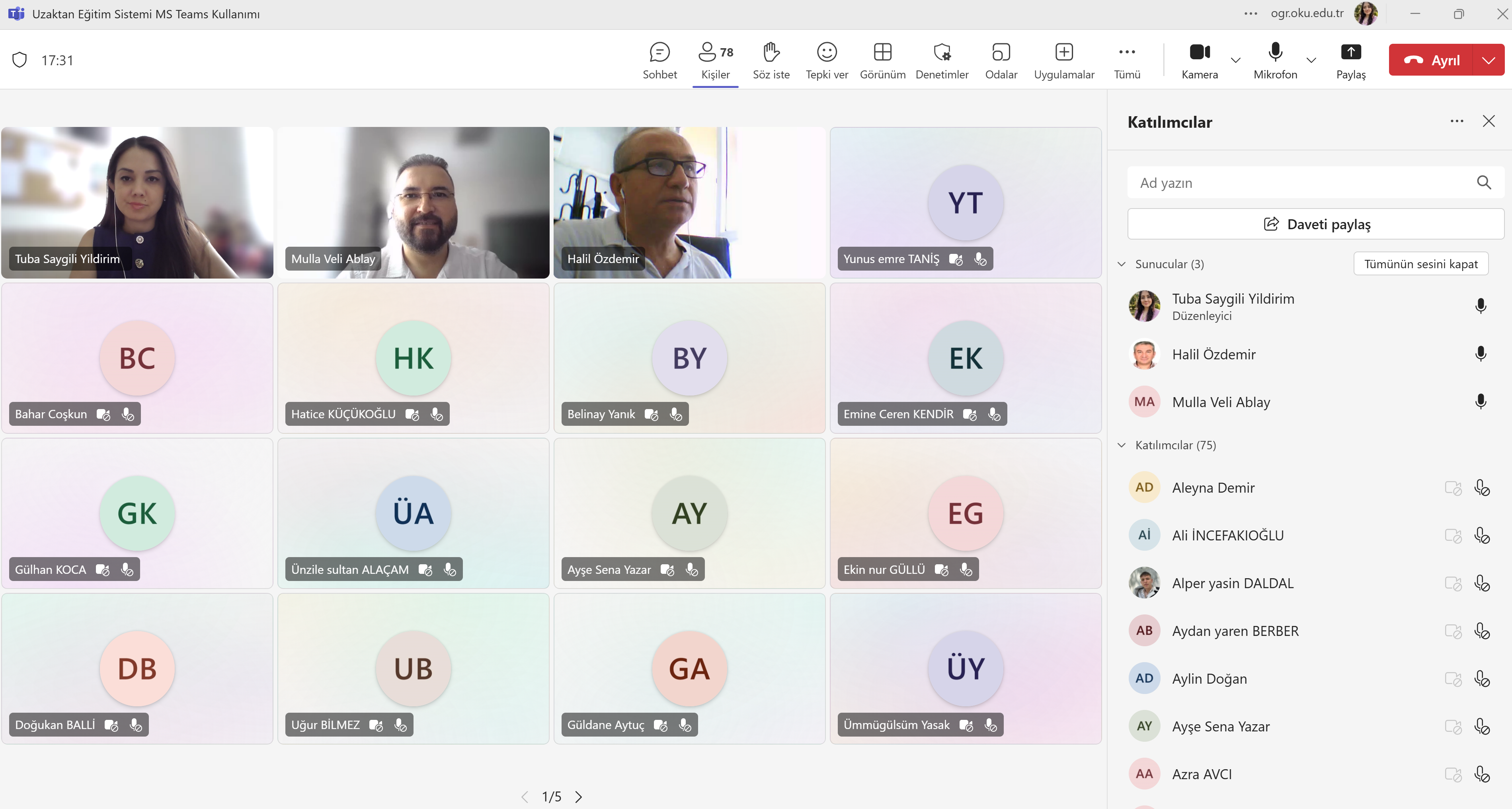Collapse the Sunucular (3) section
The width and height of the screenshot is (1512, 809).
pyautogui.click(x=1121, y=264)
